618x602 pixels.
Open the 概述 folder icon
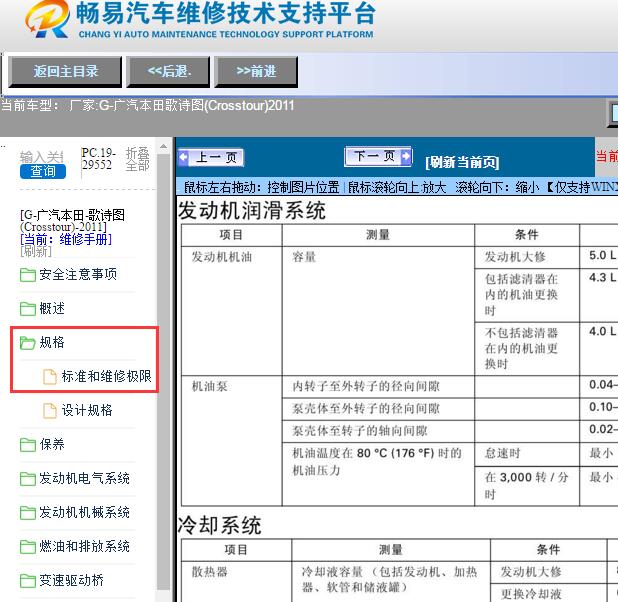[x=28, y=309]
